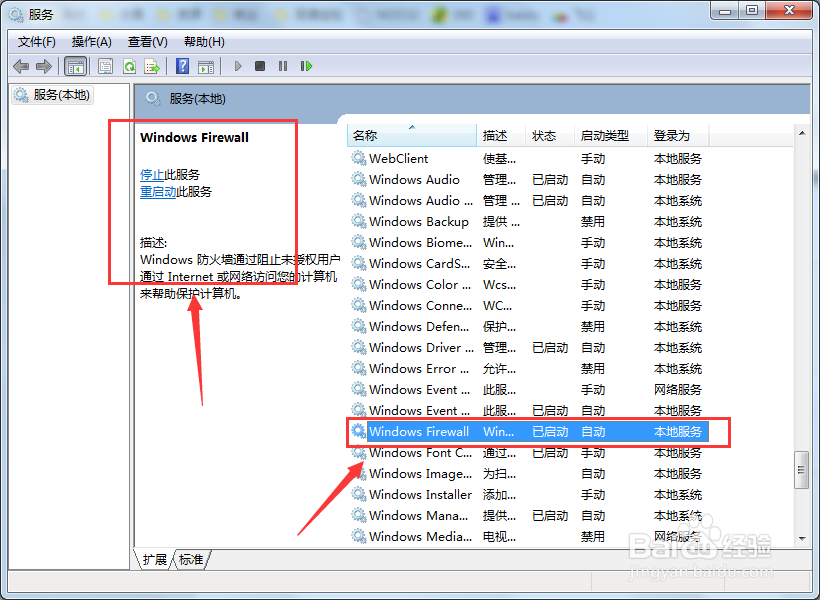
Task: Click the Forward arrow toolbar icon
Action: coord(44,66)
